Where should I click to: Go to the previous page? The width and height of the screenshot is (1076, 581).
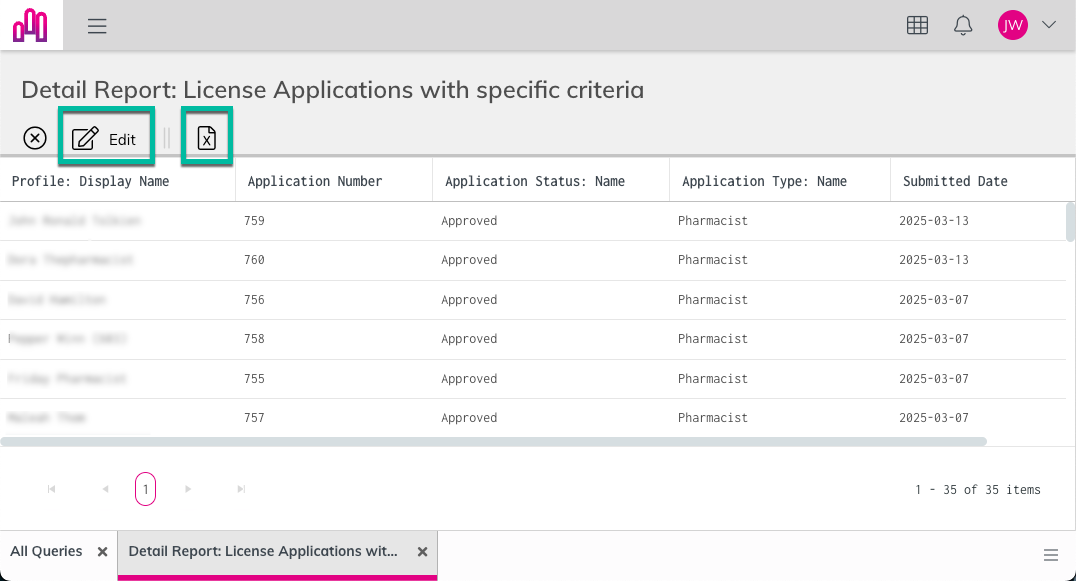pos(105,489)
